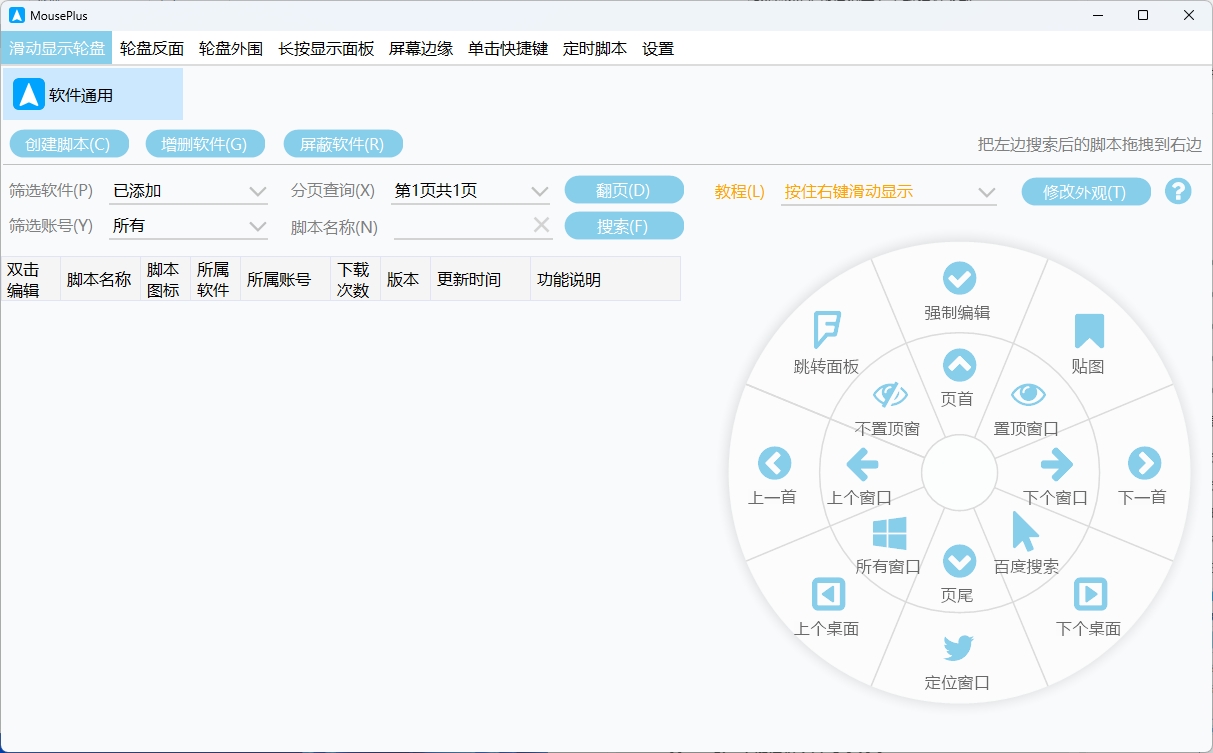1213x753 pixels.
Task: Click the 创建脚本 create script button
Action: [69, 143]
